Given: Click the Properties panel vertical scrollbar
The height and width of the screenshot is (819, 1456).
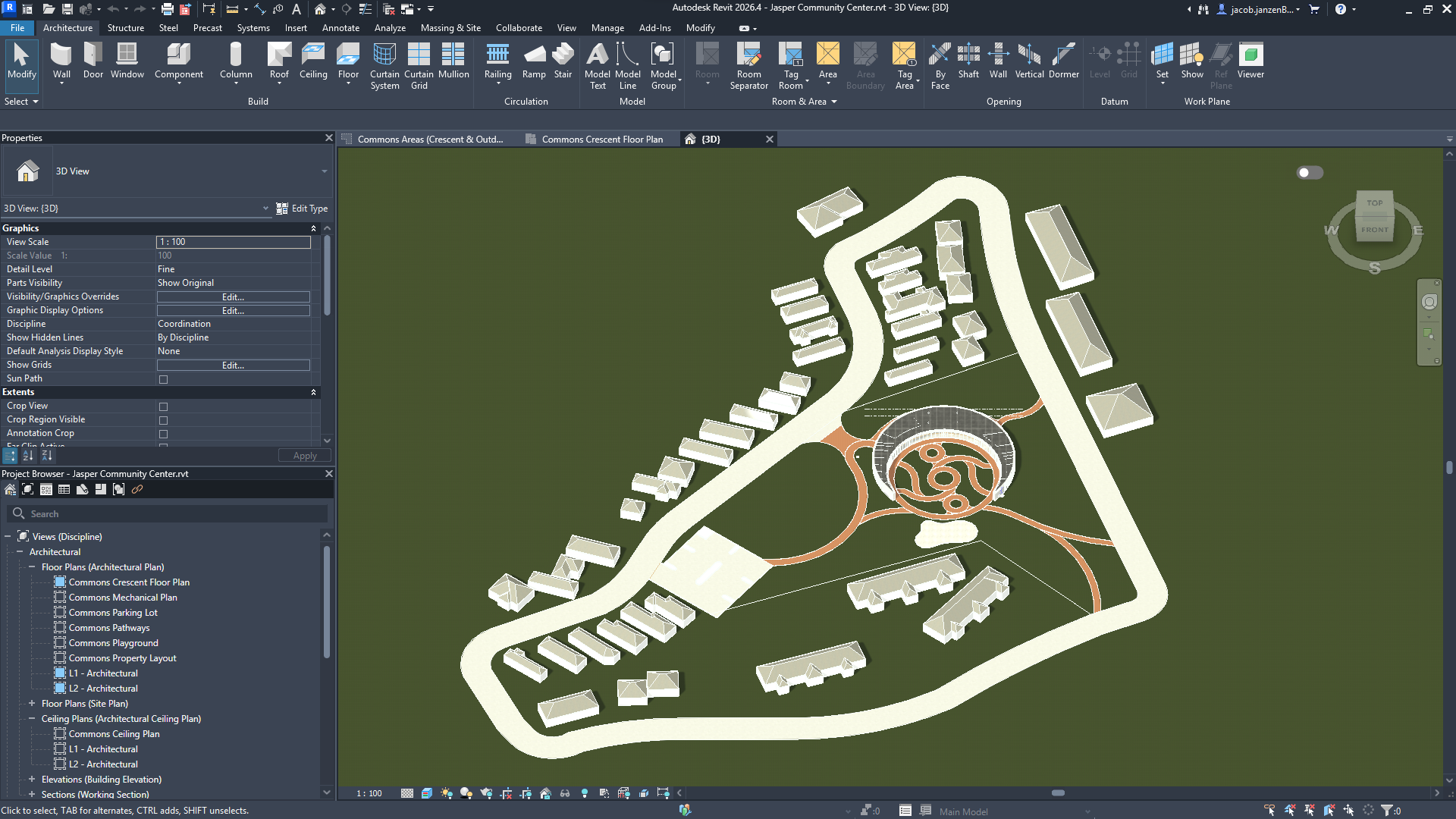Looking at the screenshot, I should [x=327, y=275].
